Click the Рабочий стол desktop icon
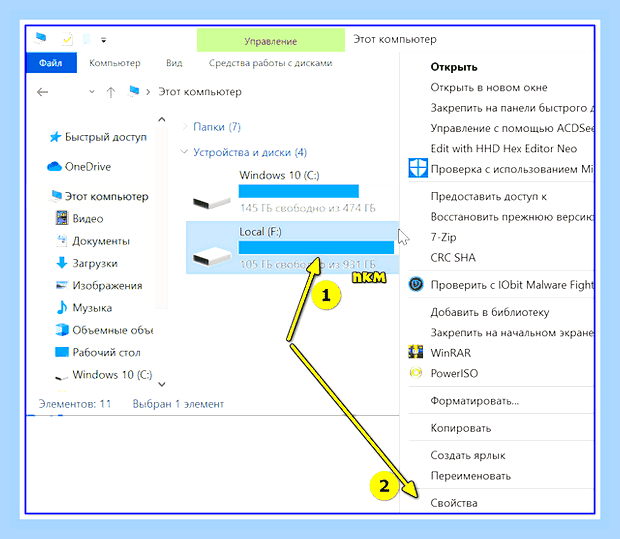The width and height of the screenshot is (620, 539). [x=62, y=352]
